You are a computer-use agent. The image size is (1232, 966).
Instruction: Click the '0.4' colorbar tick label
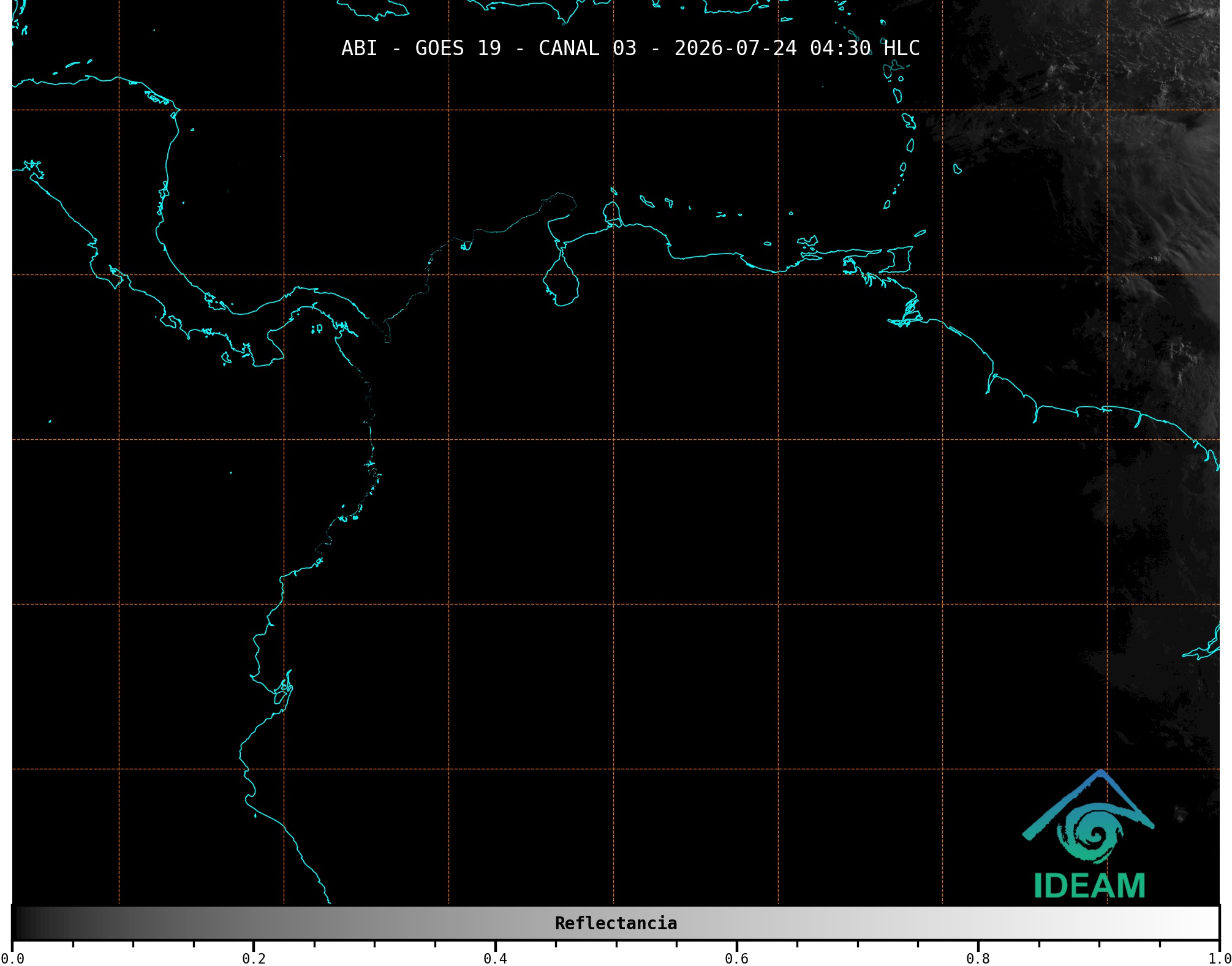tap(495, 959)
